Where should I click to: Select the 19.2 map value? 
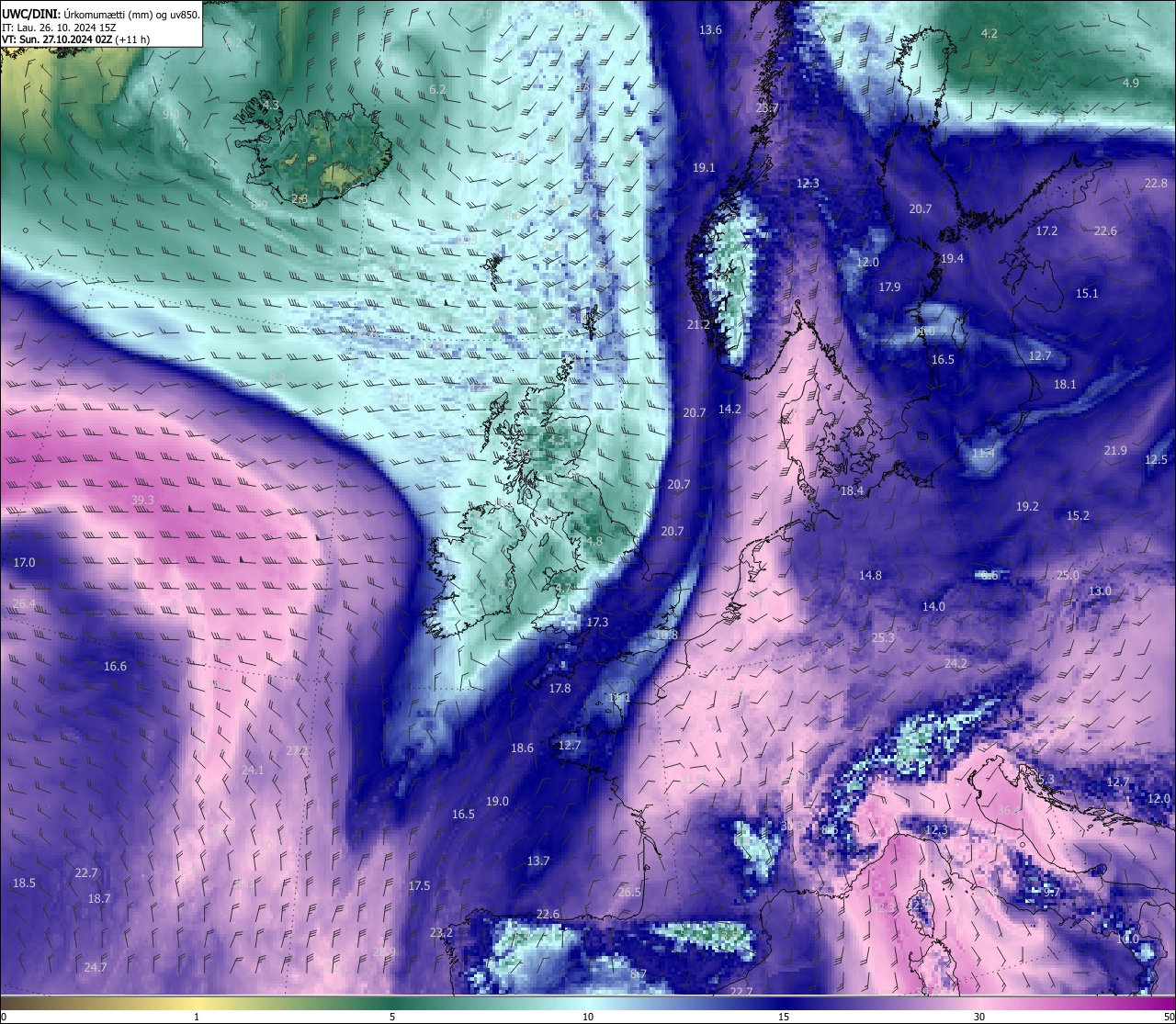1027,507
